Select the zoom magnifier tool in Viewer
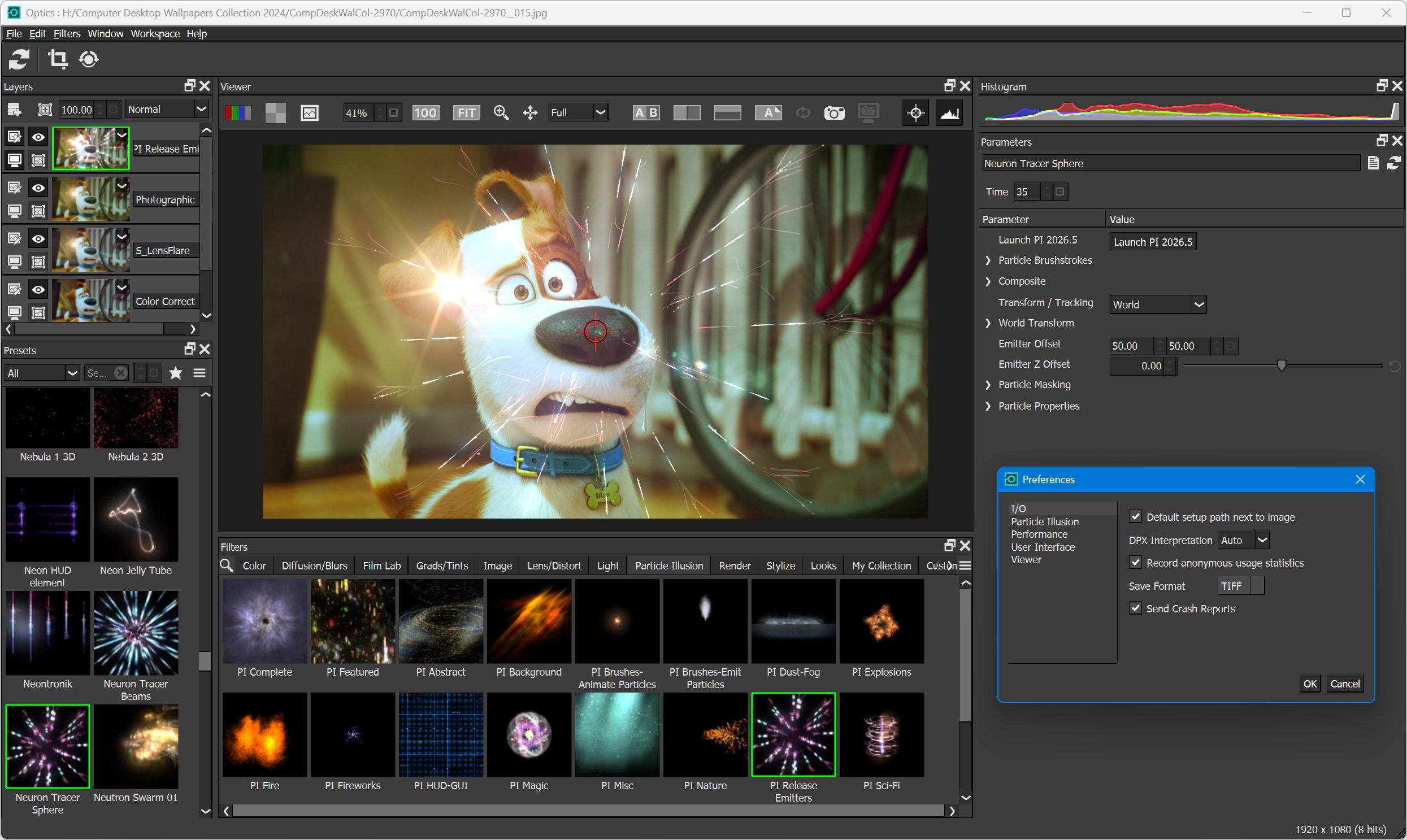This screenshot has height=840, width=1407. pos(501,112)
